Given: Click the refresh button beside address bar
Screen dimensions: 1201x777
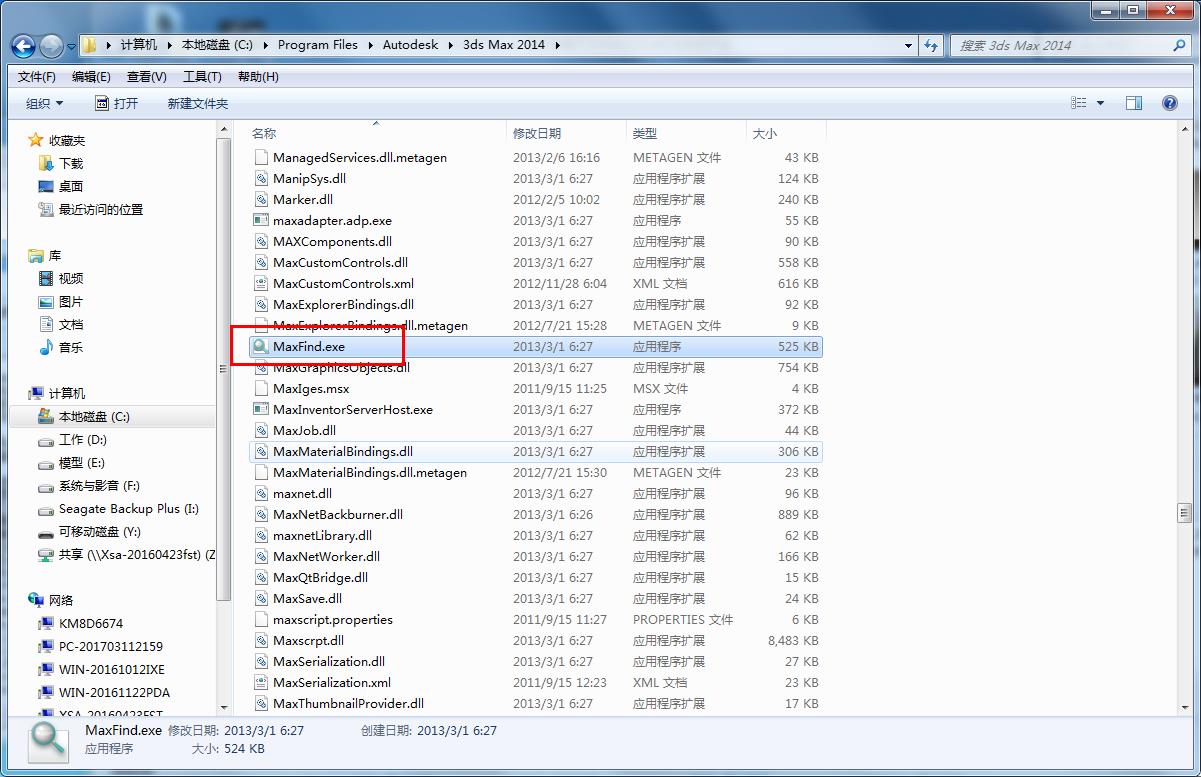Looking at the screenshot, I should [931, 45].
